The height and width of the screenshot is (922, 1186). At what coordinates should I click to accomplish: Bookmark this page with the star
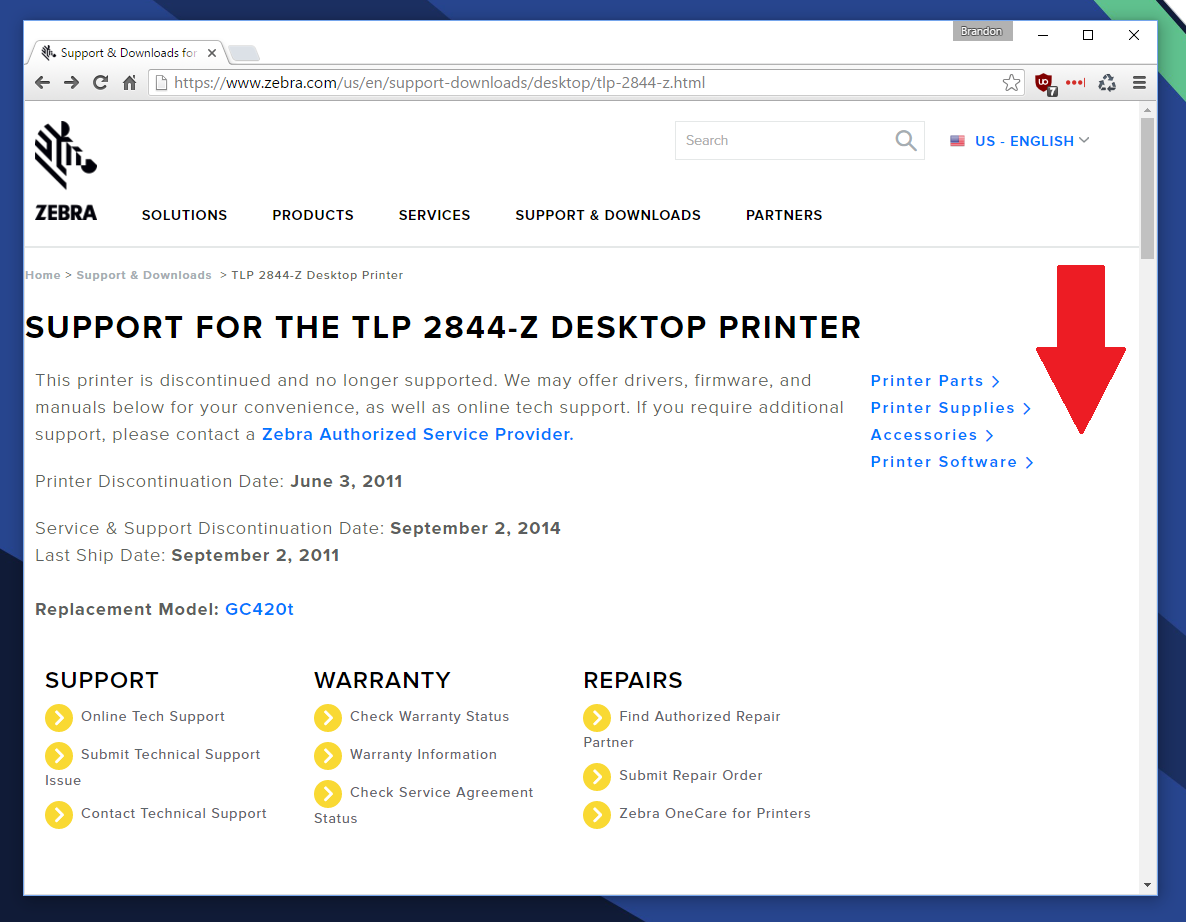[1011, 82]
